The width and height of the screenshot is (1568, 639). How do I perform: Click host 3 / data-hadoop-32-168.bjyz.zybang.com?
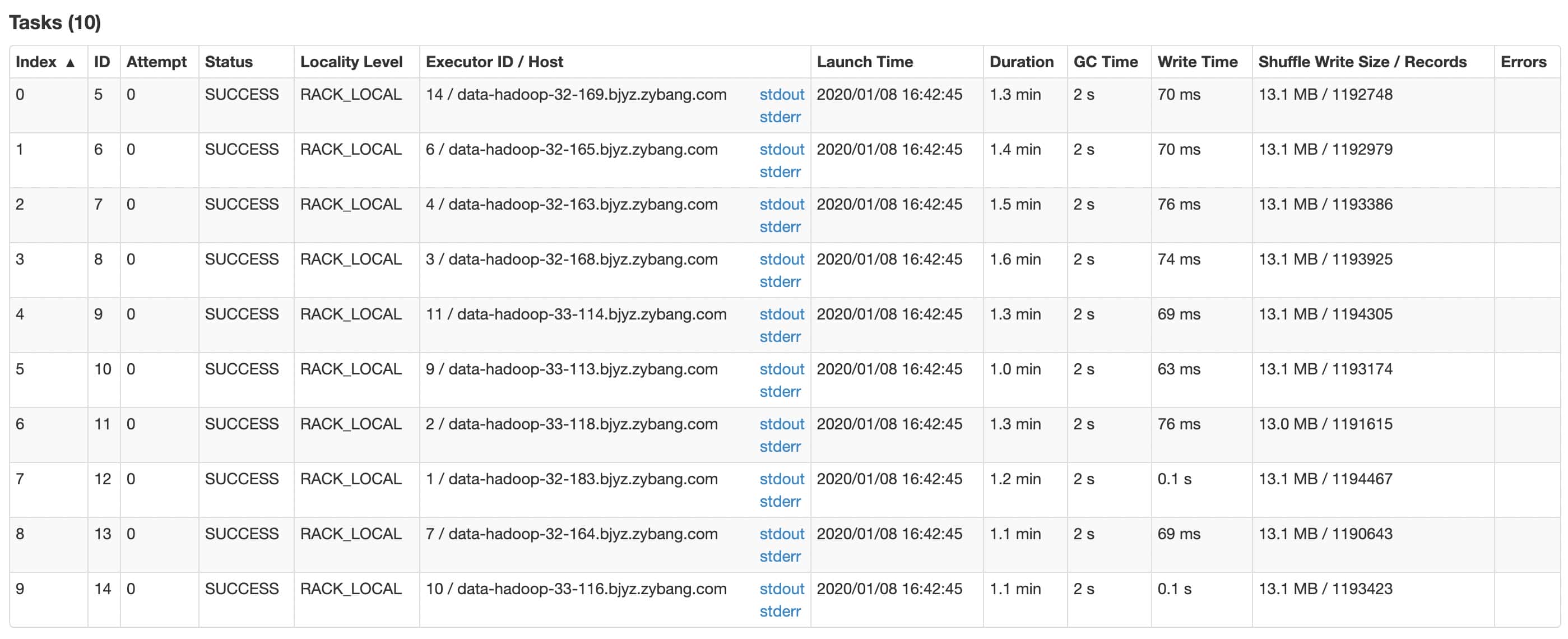(572, 260)
